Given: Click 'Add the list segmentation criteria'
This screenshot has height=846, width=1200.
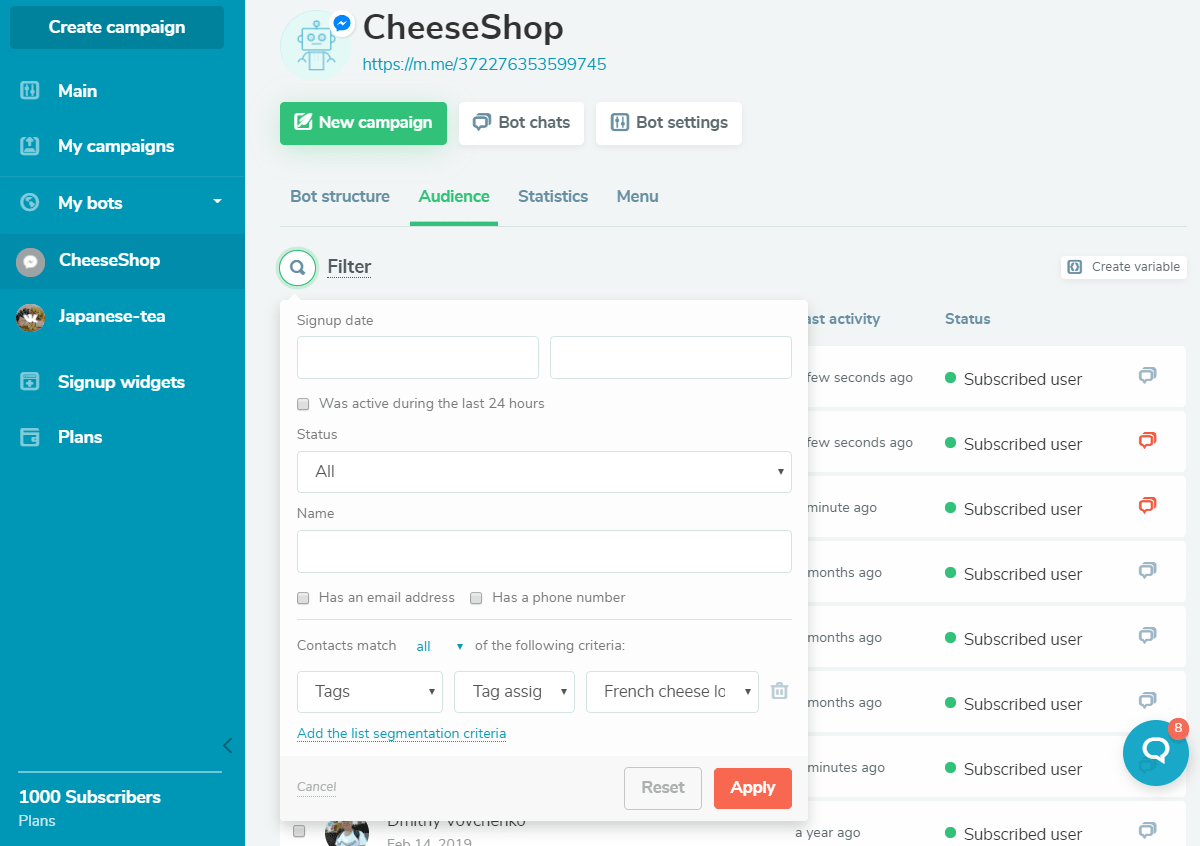Looking at the screenshot, I should tap(401, 733).
